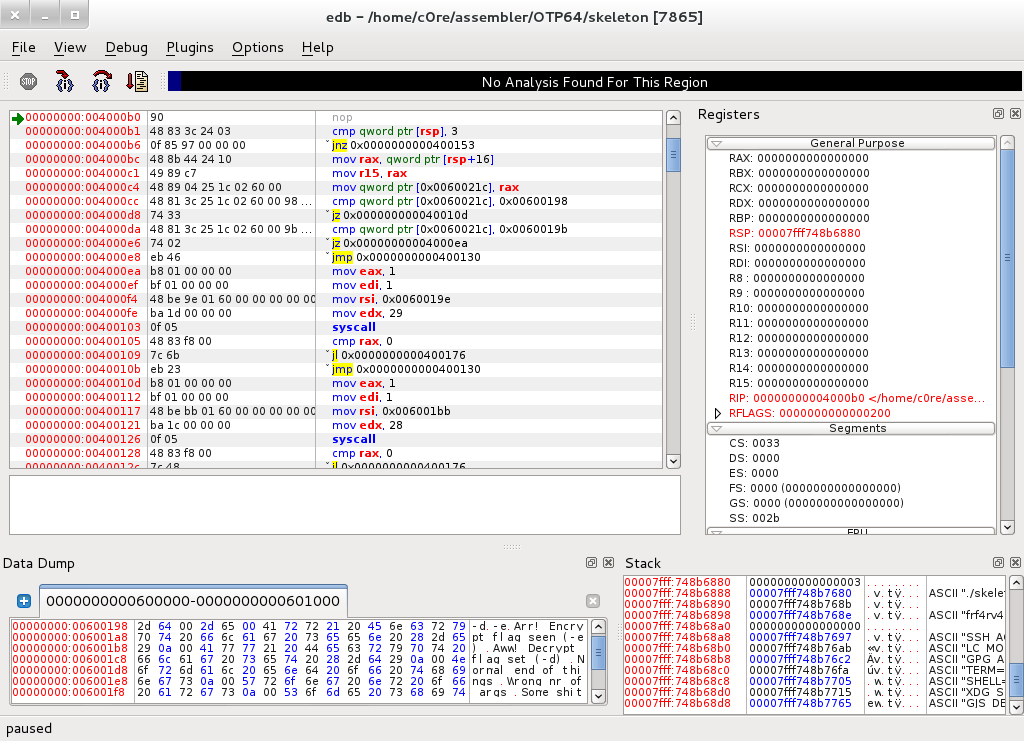Click the region analysis bar
The width and height of the screenshot is (1024, 741).
tap(594, 82)
